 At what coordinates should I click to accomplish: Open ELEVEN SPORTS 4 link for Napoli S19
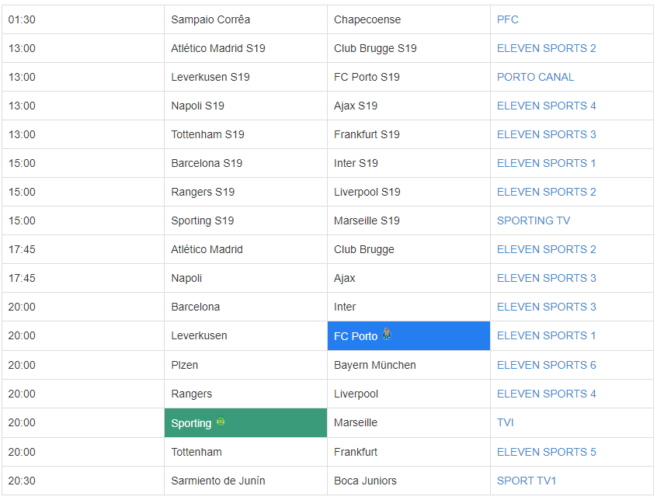(x=546, y=106)
